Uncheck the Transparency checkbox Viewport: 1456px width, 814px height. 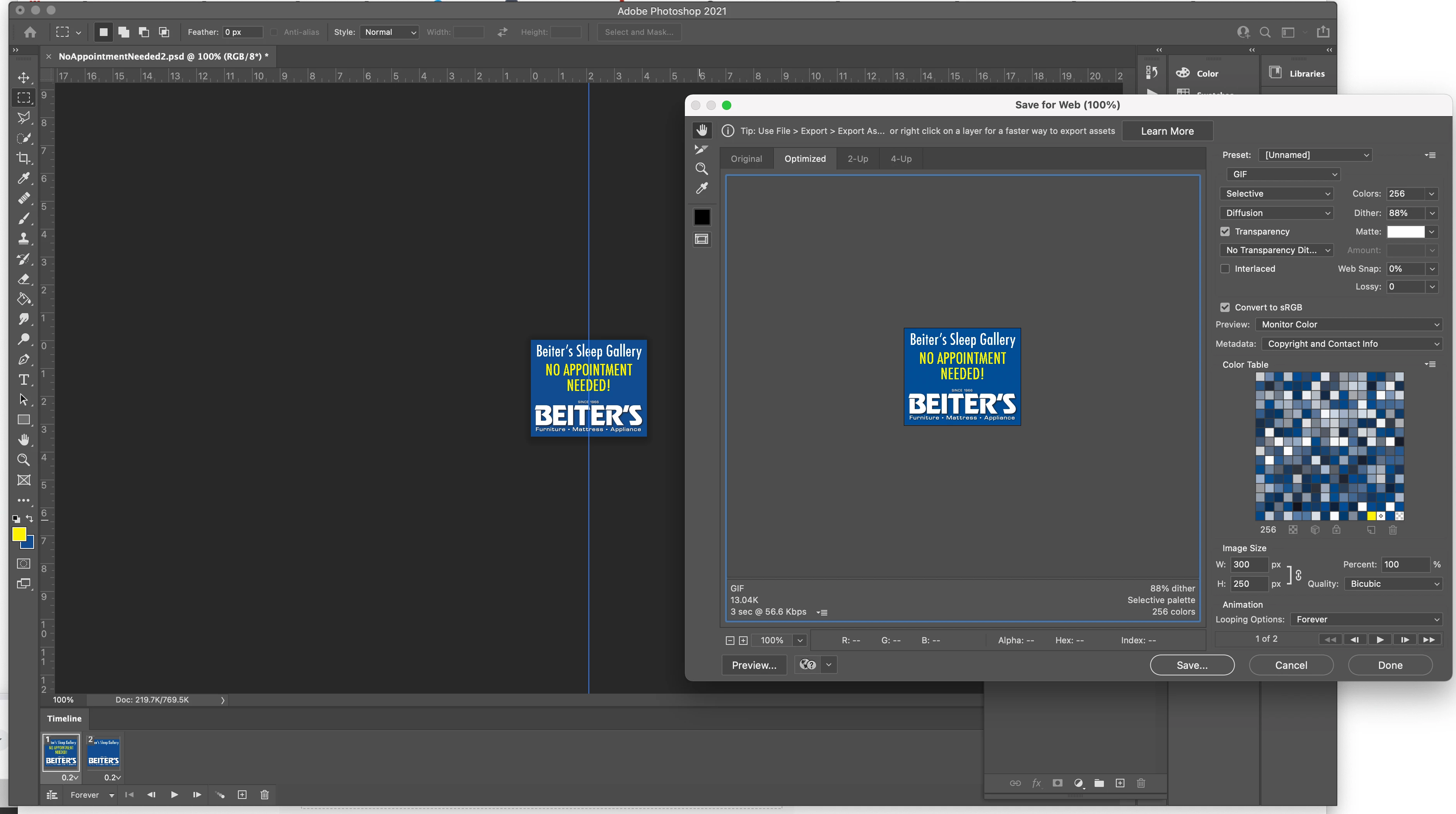(1225, 232)
